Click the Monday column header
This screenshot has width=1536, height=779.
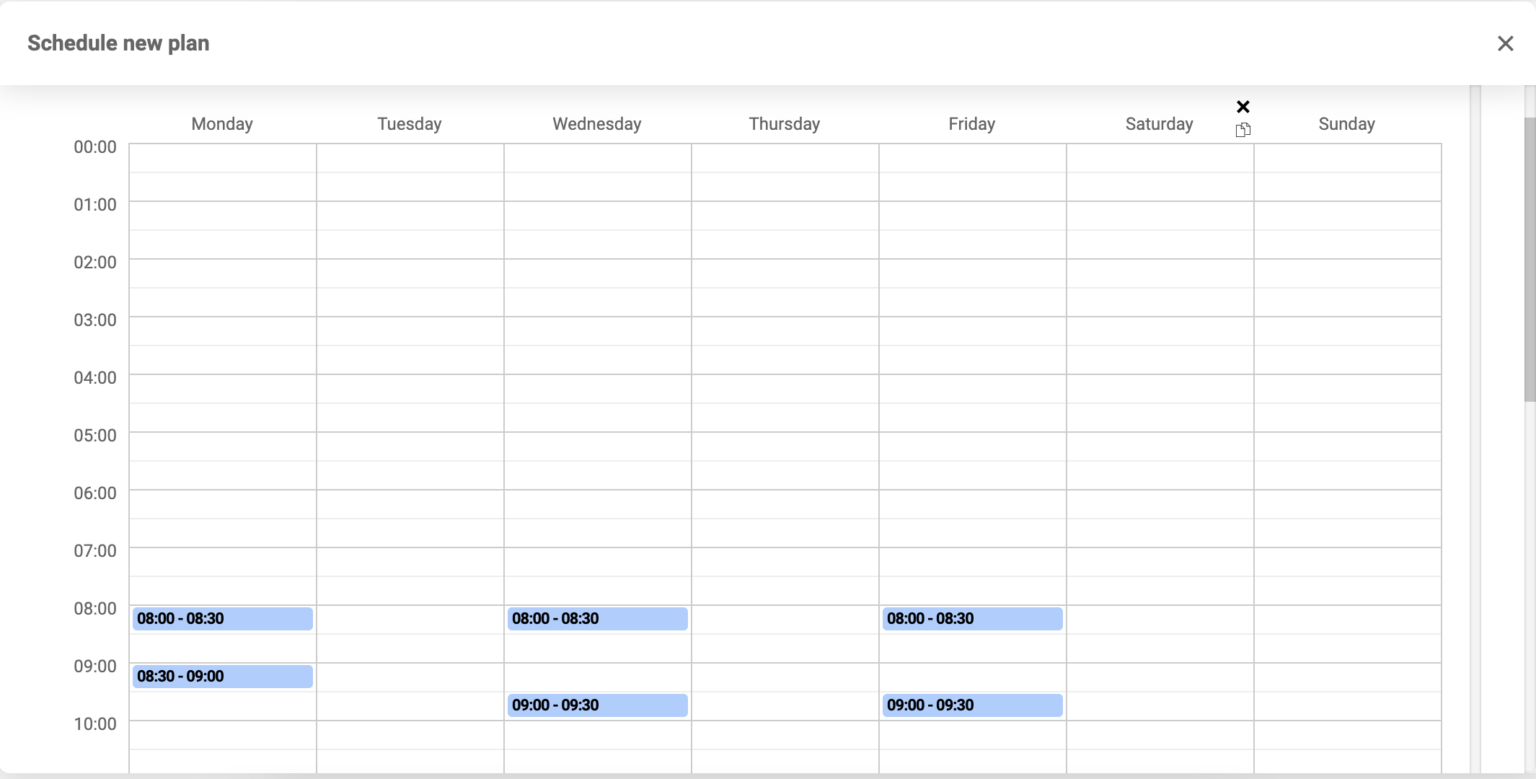click(222, 123)
